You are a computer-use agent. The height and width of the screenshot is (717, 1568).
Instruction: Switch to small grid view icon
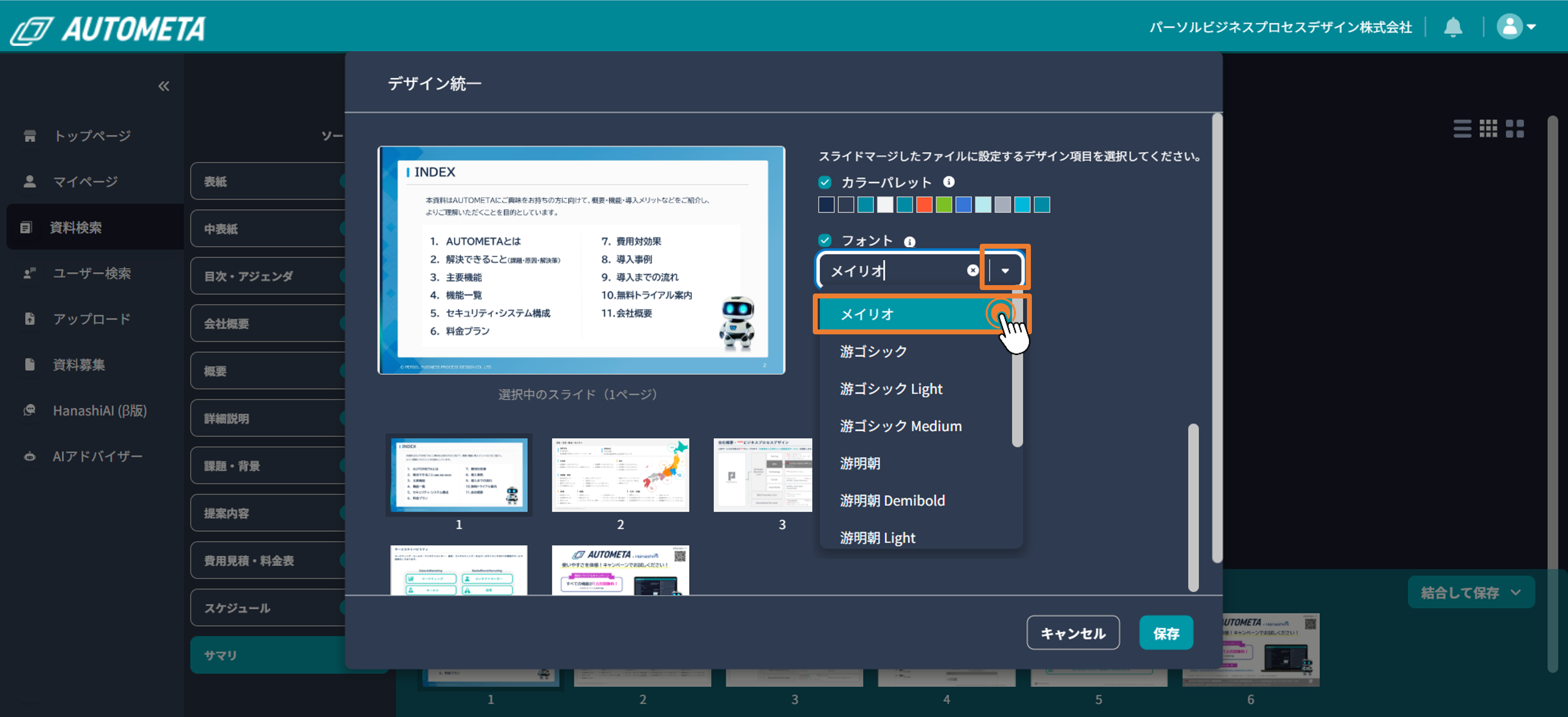1488,129
